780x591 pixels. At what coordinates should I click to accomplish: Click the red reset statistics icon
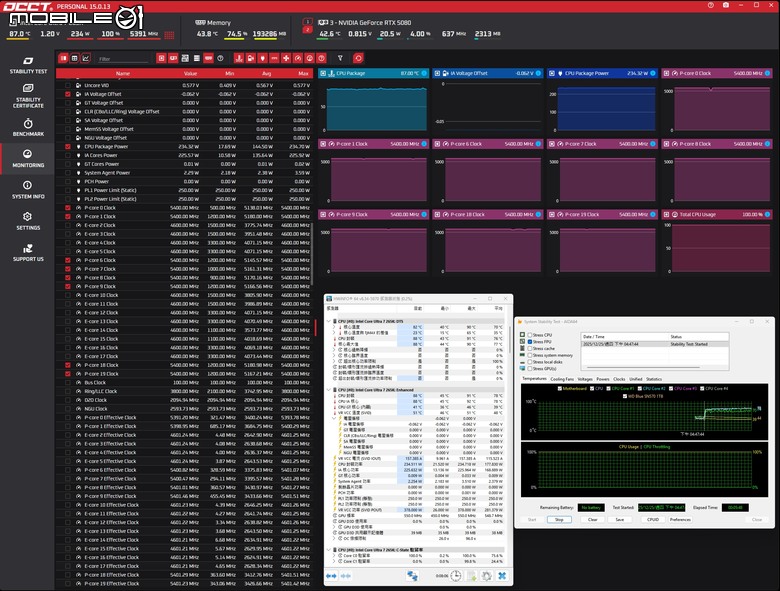pos(358,58)
